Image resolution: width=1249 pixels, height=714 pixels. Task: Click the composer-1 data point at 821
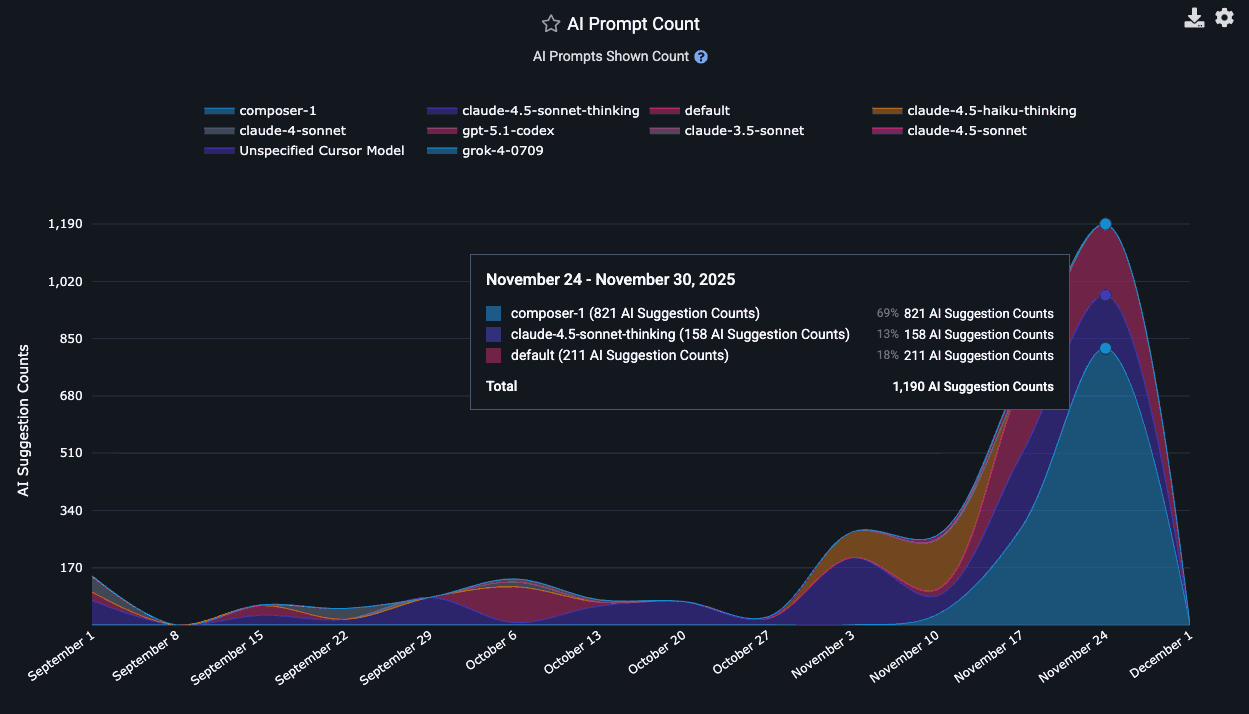[x=1105, y=348]
